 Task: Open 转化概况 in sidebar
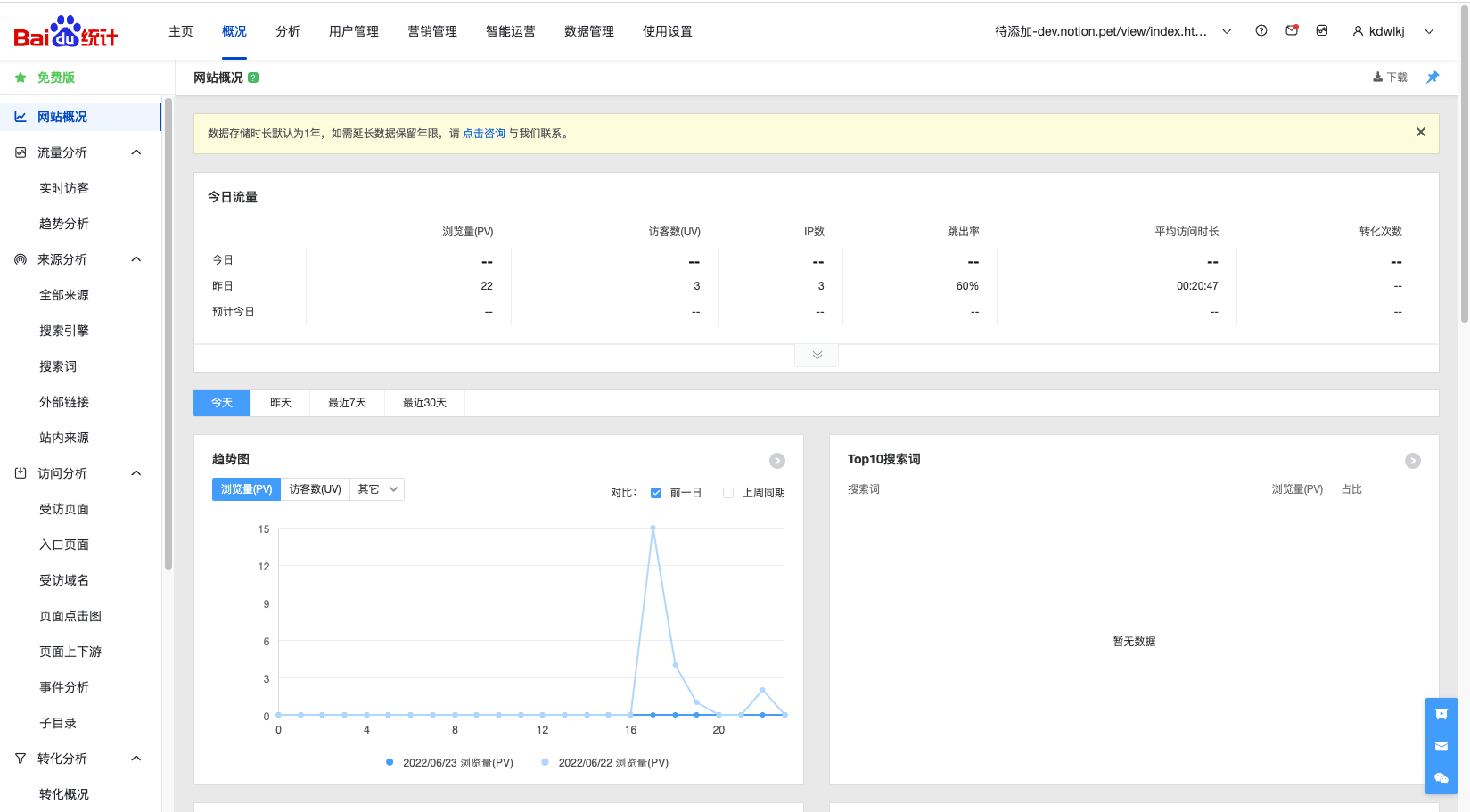click(x=64, y=794)
